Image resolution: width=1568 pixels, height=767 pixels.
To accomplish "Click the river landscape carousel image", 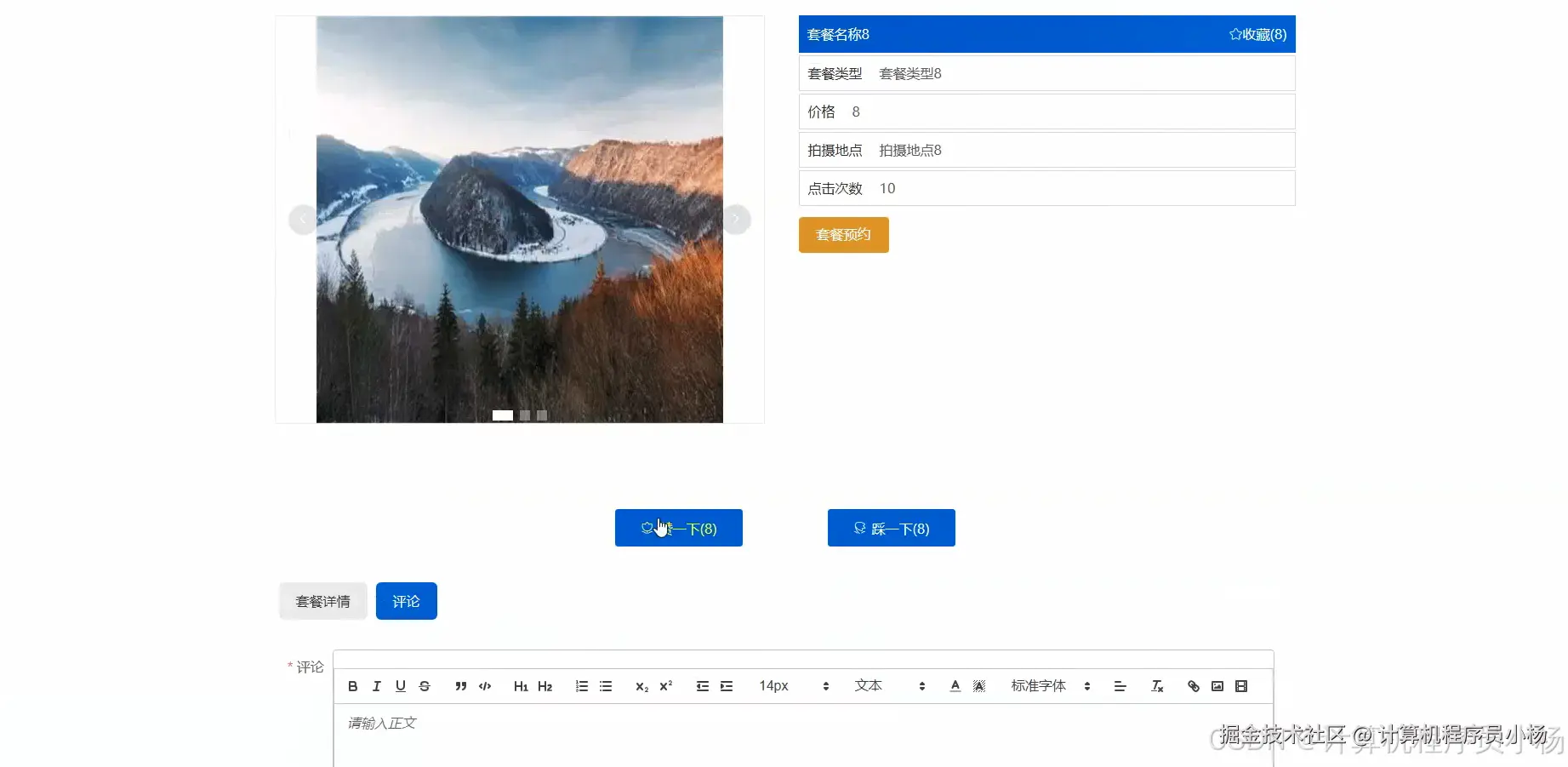I will tap(520, 220).
